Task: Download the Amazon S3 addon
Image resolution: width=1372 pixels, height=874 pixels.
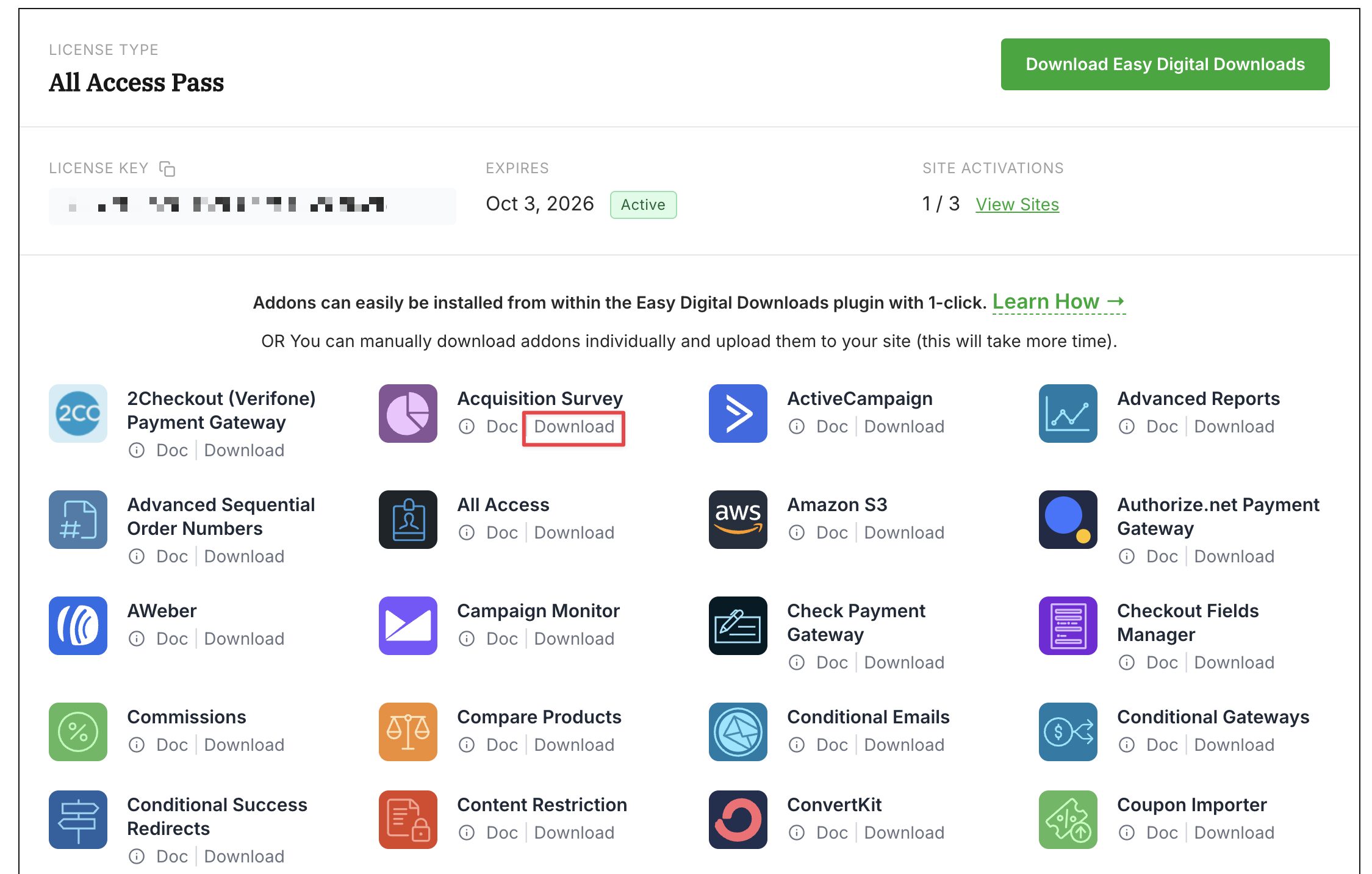Action: pyautogui.click(x=904, y=532)
